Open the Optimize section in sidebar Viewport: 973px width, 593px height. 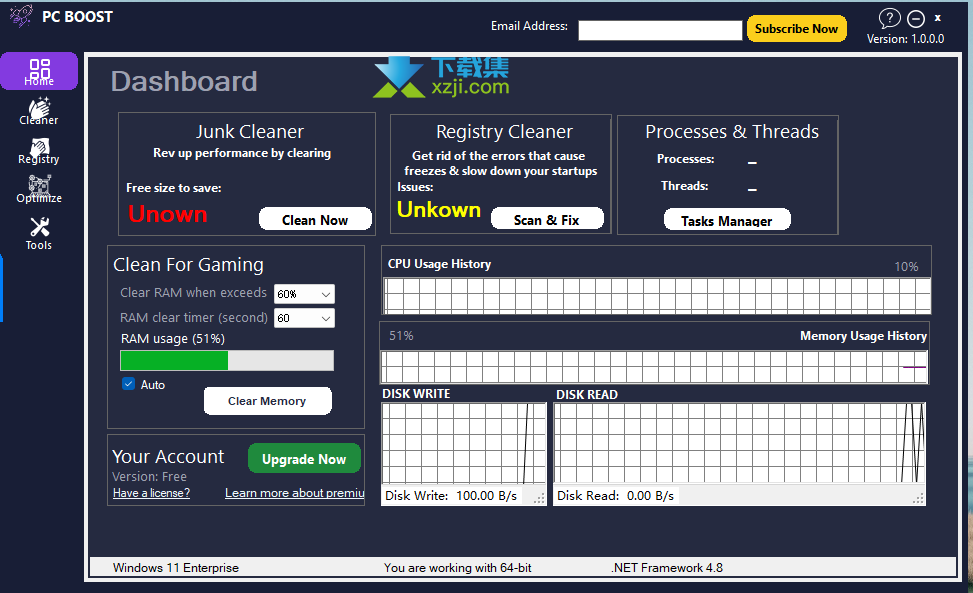click(x=39, y=189)
